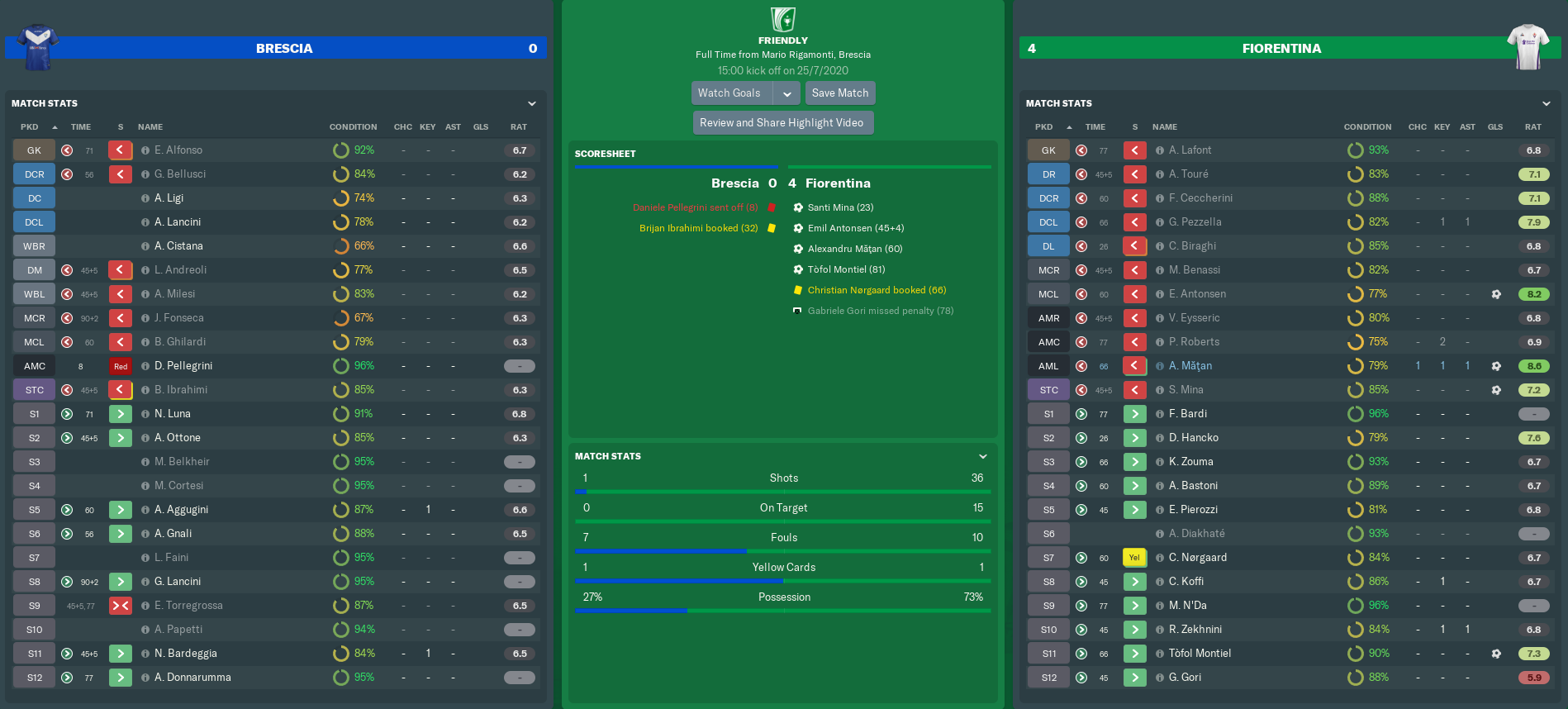Viewport: 1568px width, 709px height.
Task: Click the Friendly competition logo
Action: coord(782,19)
